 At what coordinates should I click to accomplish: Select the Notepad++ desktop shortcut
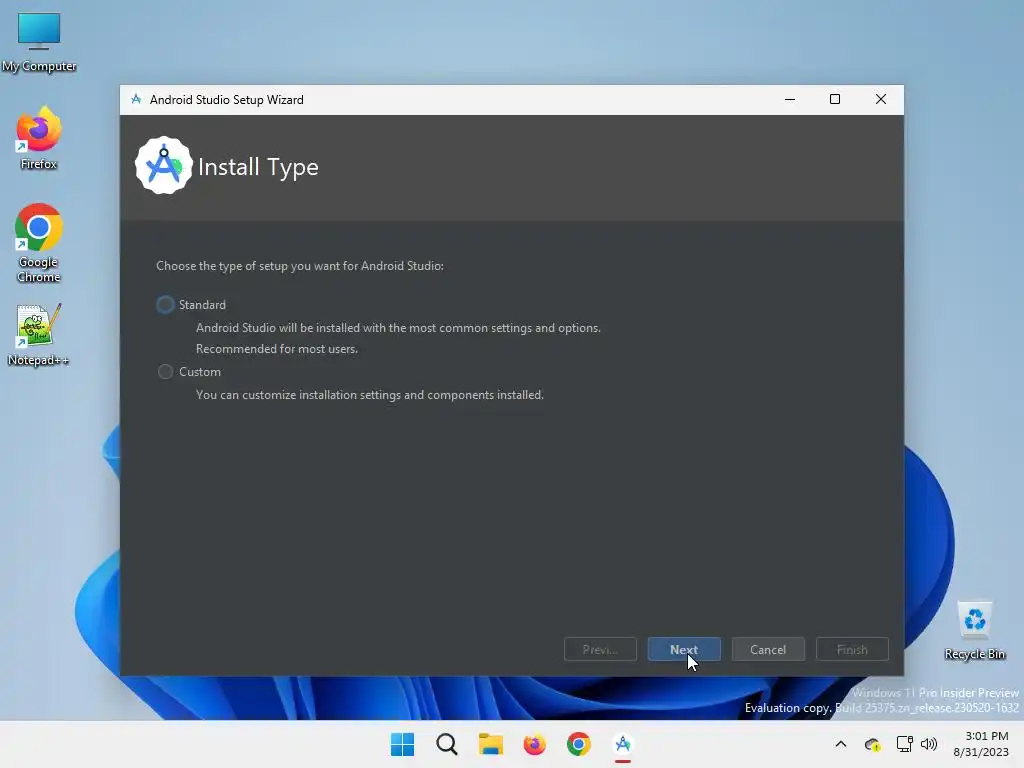tap(39, 334)
